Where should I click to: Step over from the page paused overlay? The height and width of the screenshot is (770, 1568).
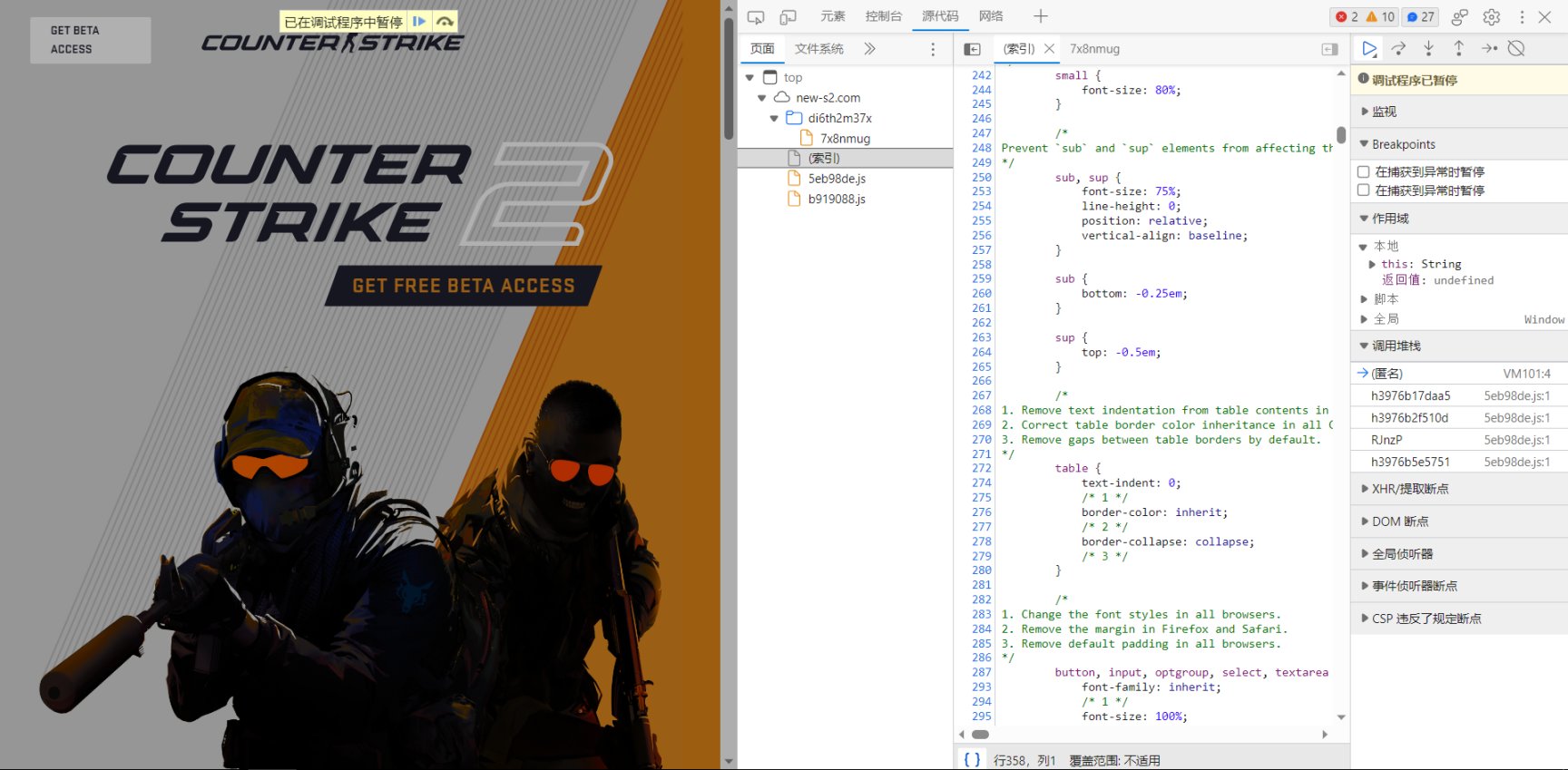[445, 21]
